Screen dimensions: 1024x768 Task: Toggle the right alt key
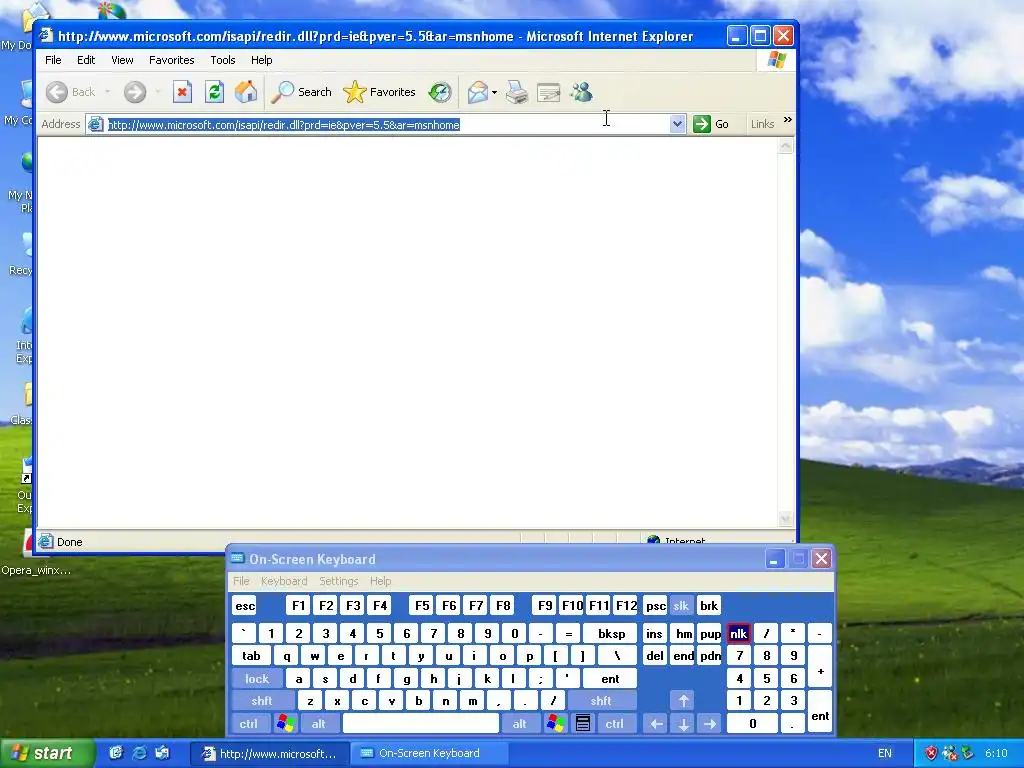tap(519, 723)
